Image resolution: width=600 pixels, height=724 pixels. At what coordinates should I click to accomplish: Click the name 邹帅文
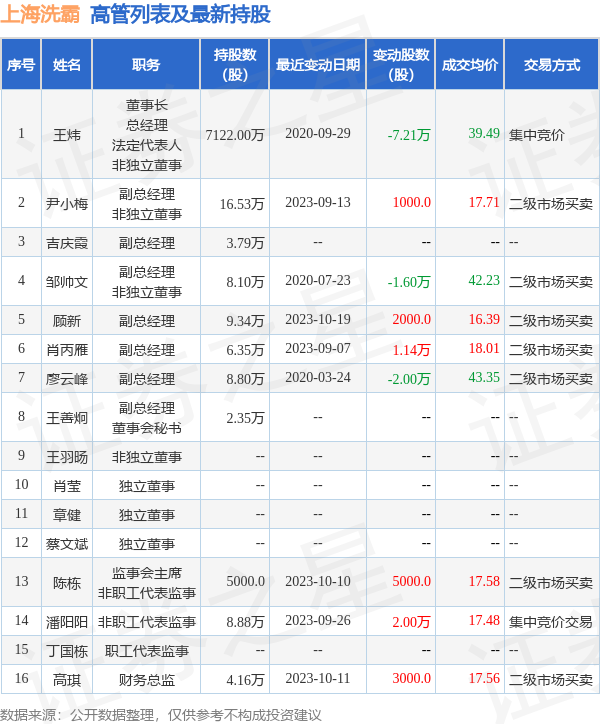pos(67,282)
